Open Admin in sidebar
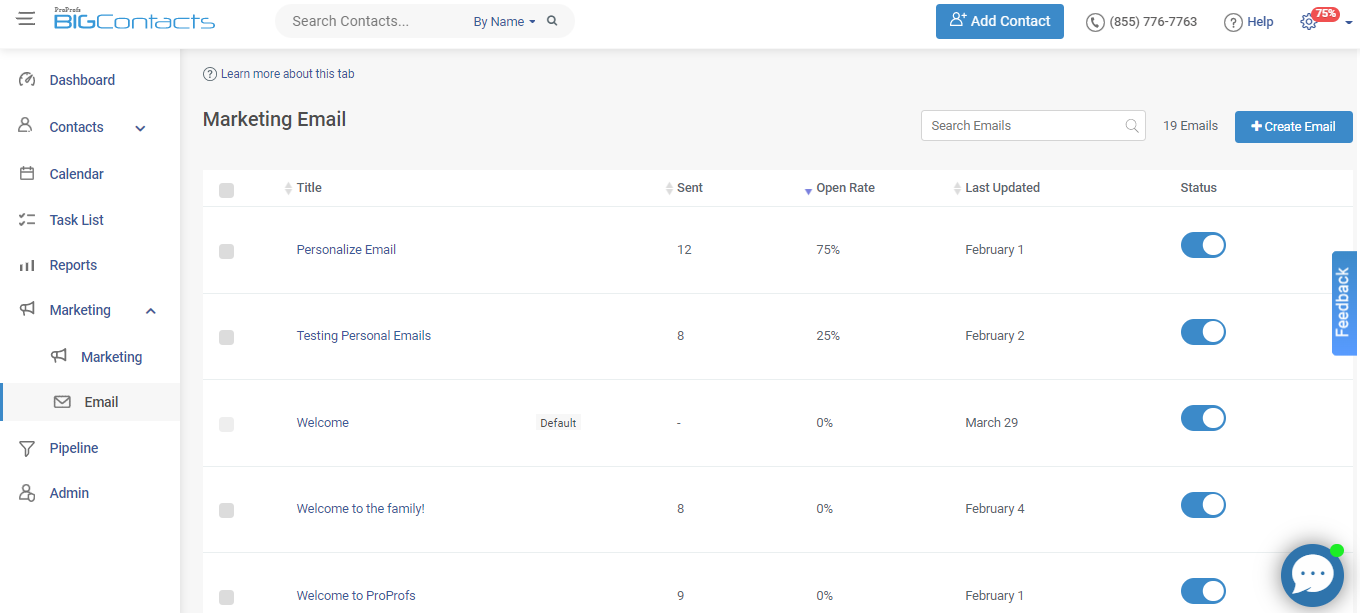1360x613 pixels. click(69, 493)
